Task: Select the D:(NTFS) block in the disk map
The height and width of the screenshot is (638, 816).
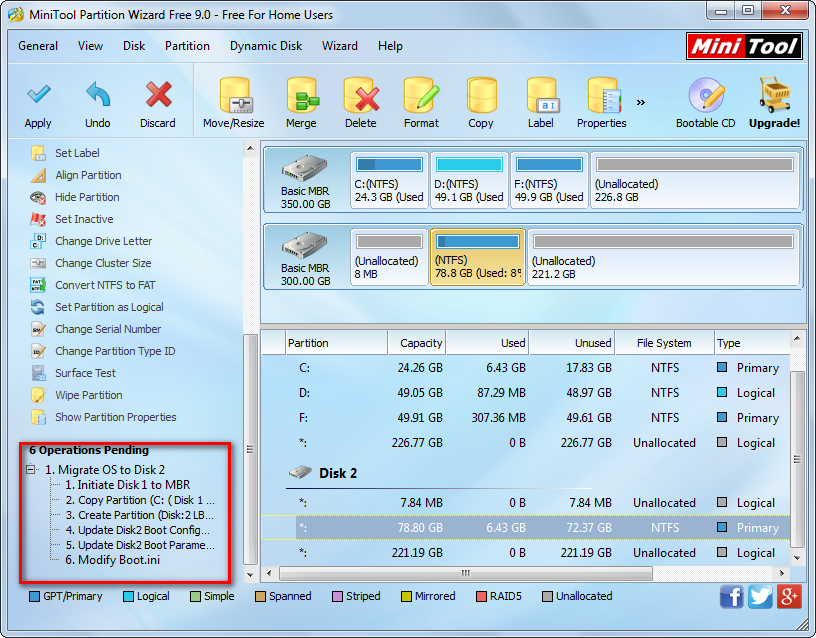Action: (x=469, y=180)
